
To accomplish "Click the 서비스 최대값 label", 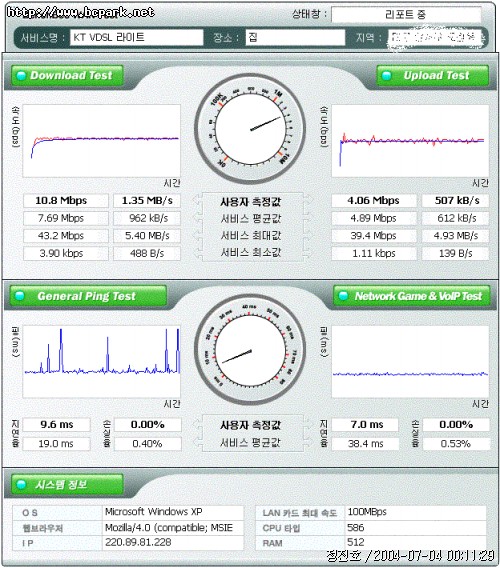I will coord(251,235).
